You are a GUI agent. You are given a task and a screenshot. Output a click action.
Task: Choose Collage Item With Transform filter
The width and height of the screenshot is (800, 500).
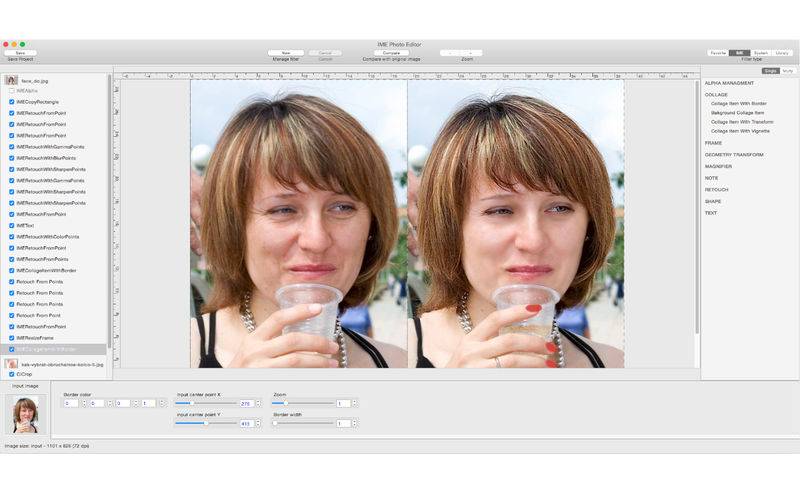tap(742, 122)
